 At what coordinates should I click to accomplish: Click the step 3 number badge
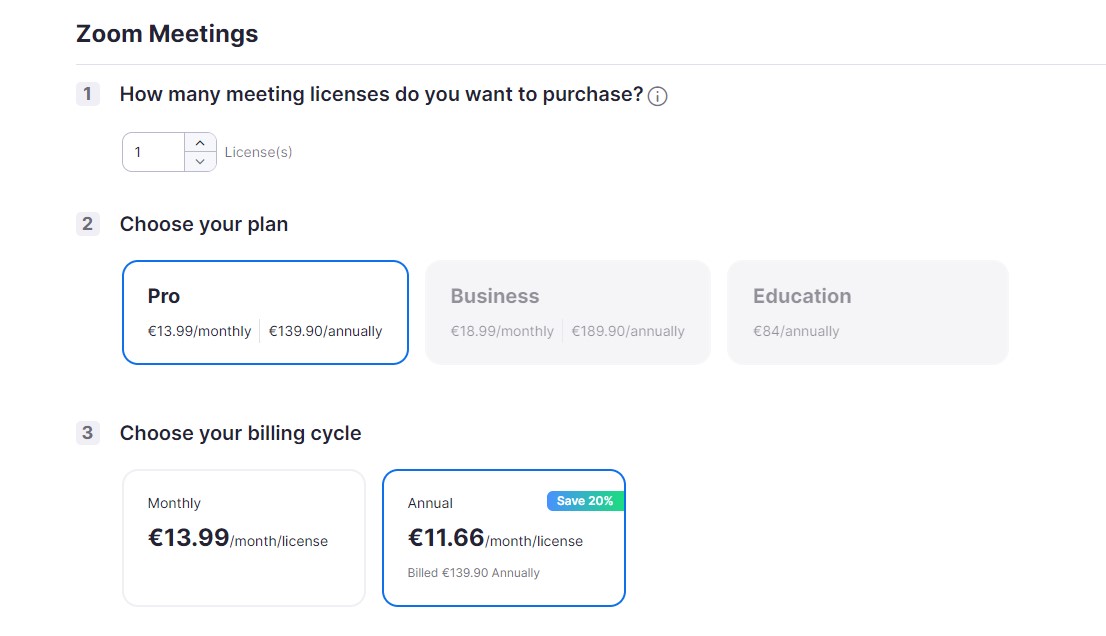point(87,432)
